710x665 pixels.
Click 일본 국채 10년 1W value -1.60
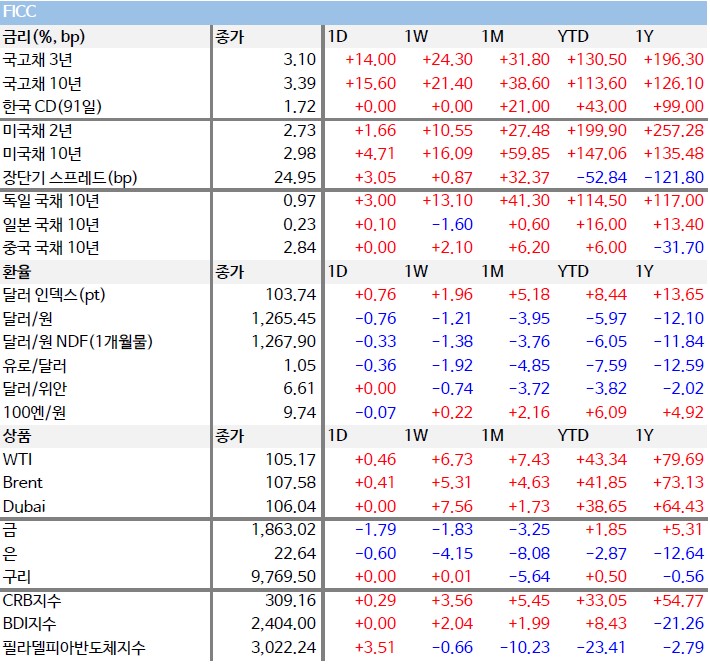tap(452, 224)
